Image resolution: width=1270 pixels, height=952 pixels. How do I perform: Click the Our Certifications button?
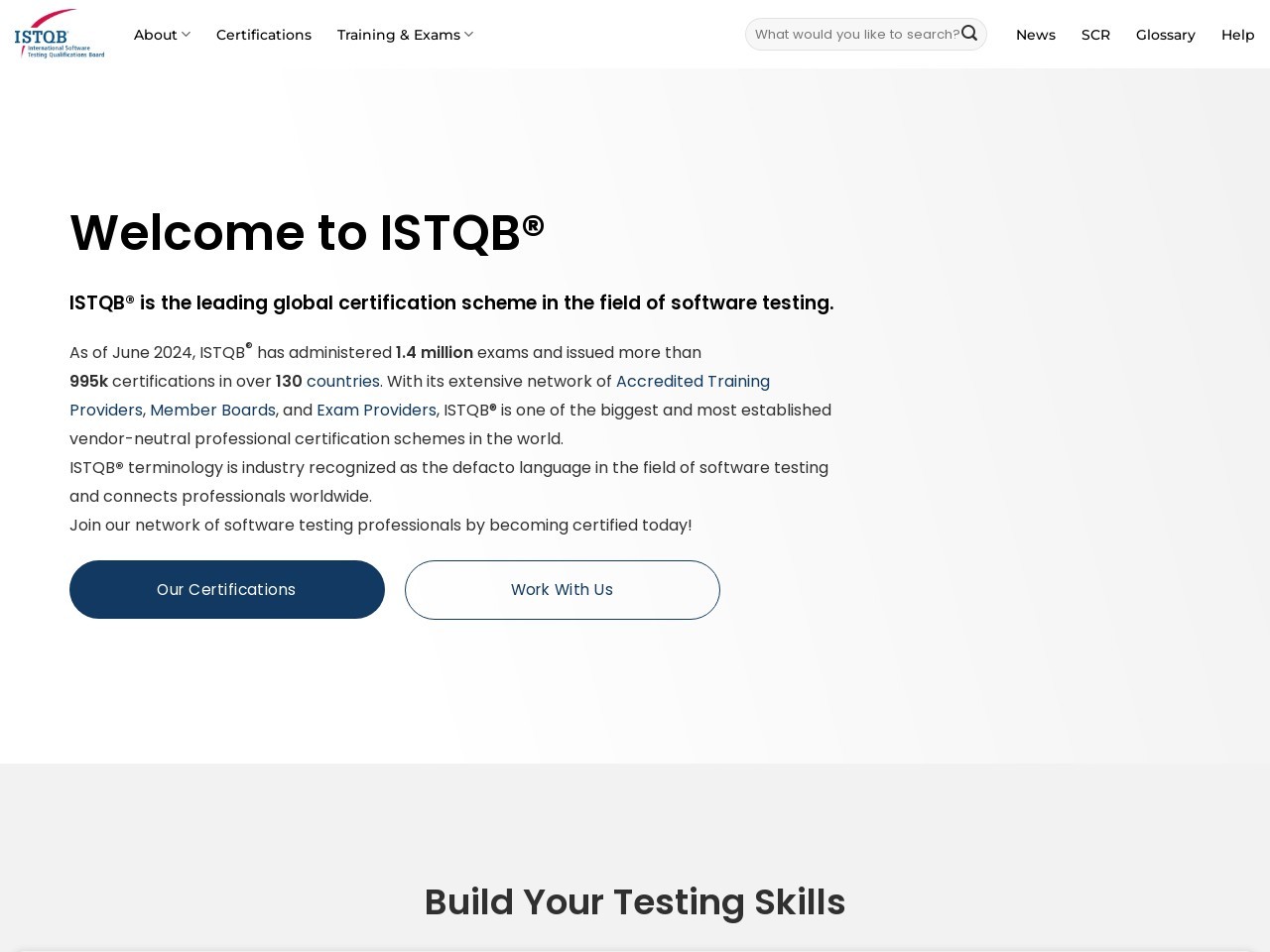coord(227,589)
